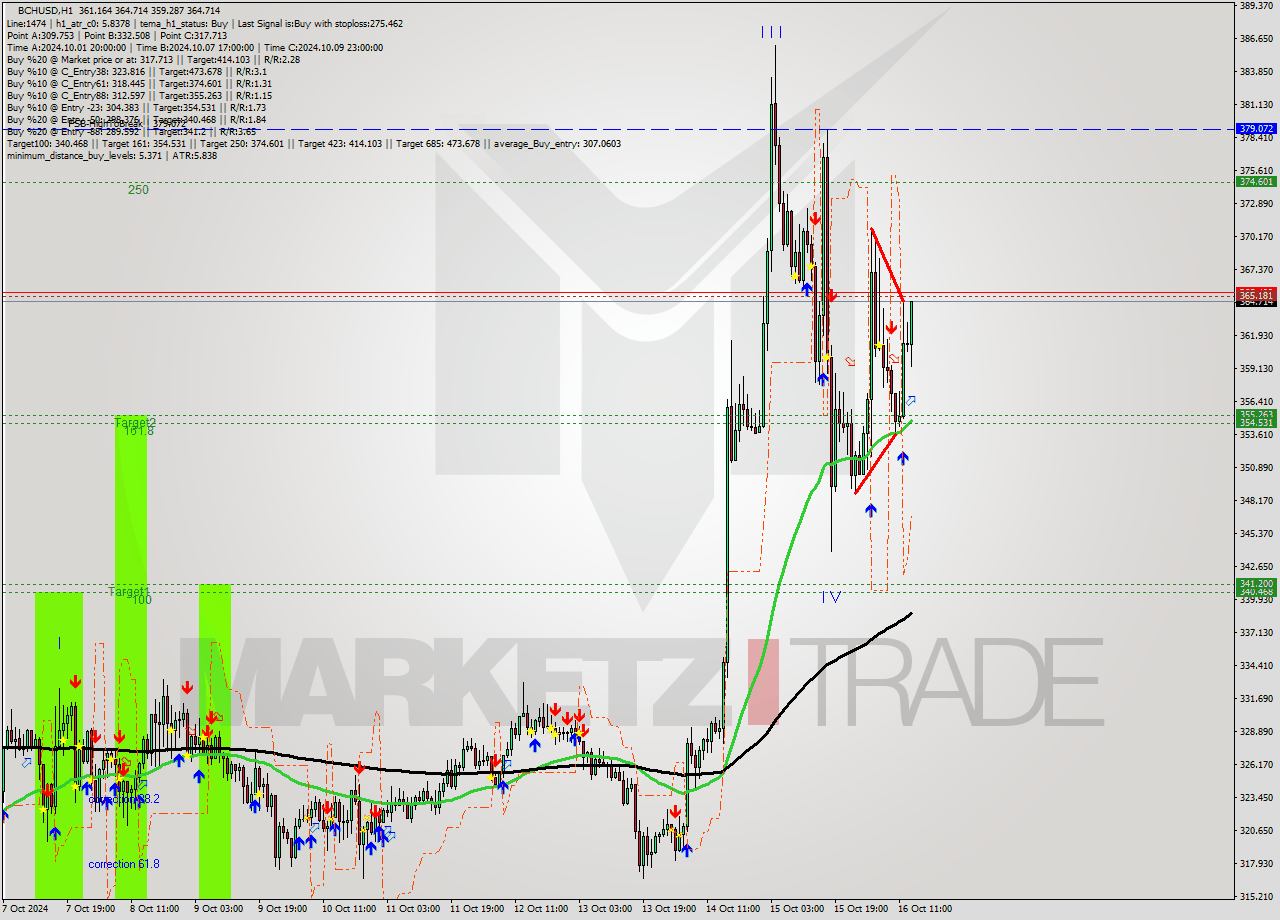Click the '11 Oct 19:00' time axis label
Viewport: 1280px width, 920px height.
(476, 909)
